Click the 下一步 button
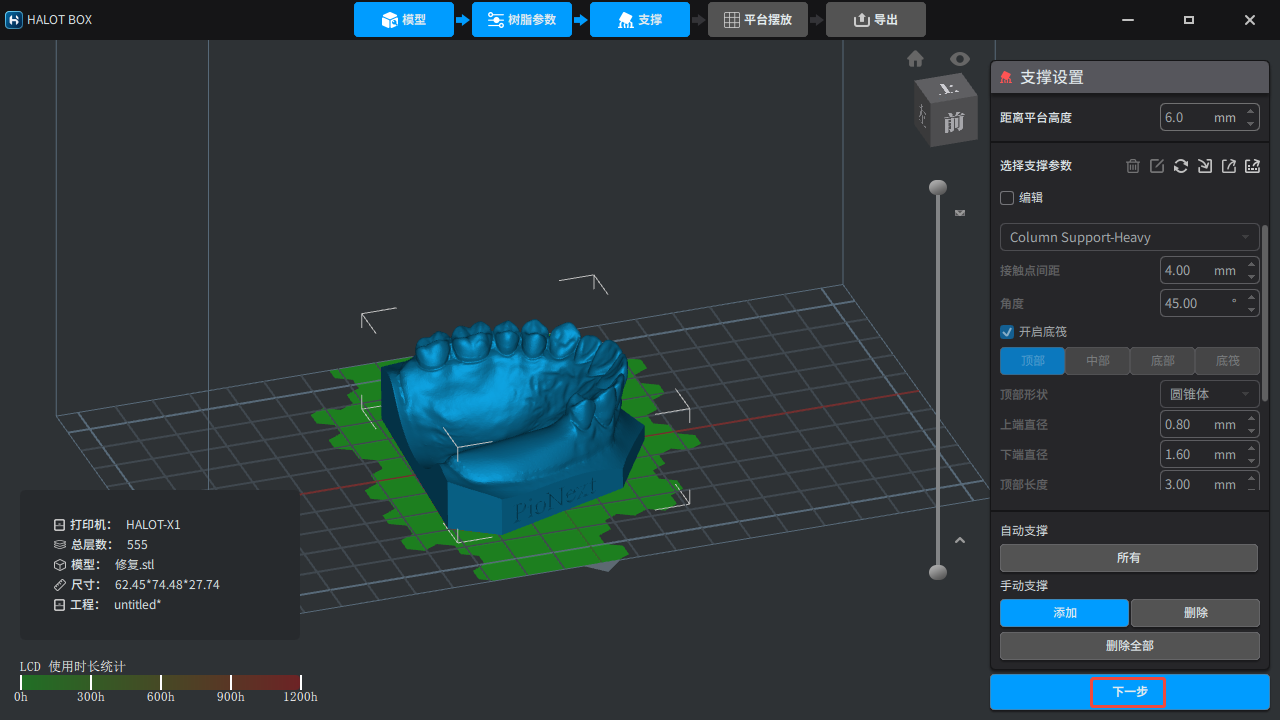Image resolution: width=1280 pixels, height=720 pixels. click(1130, 692)
